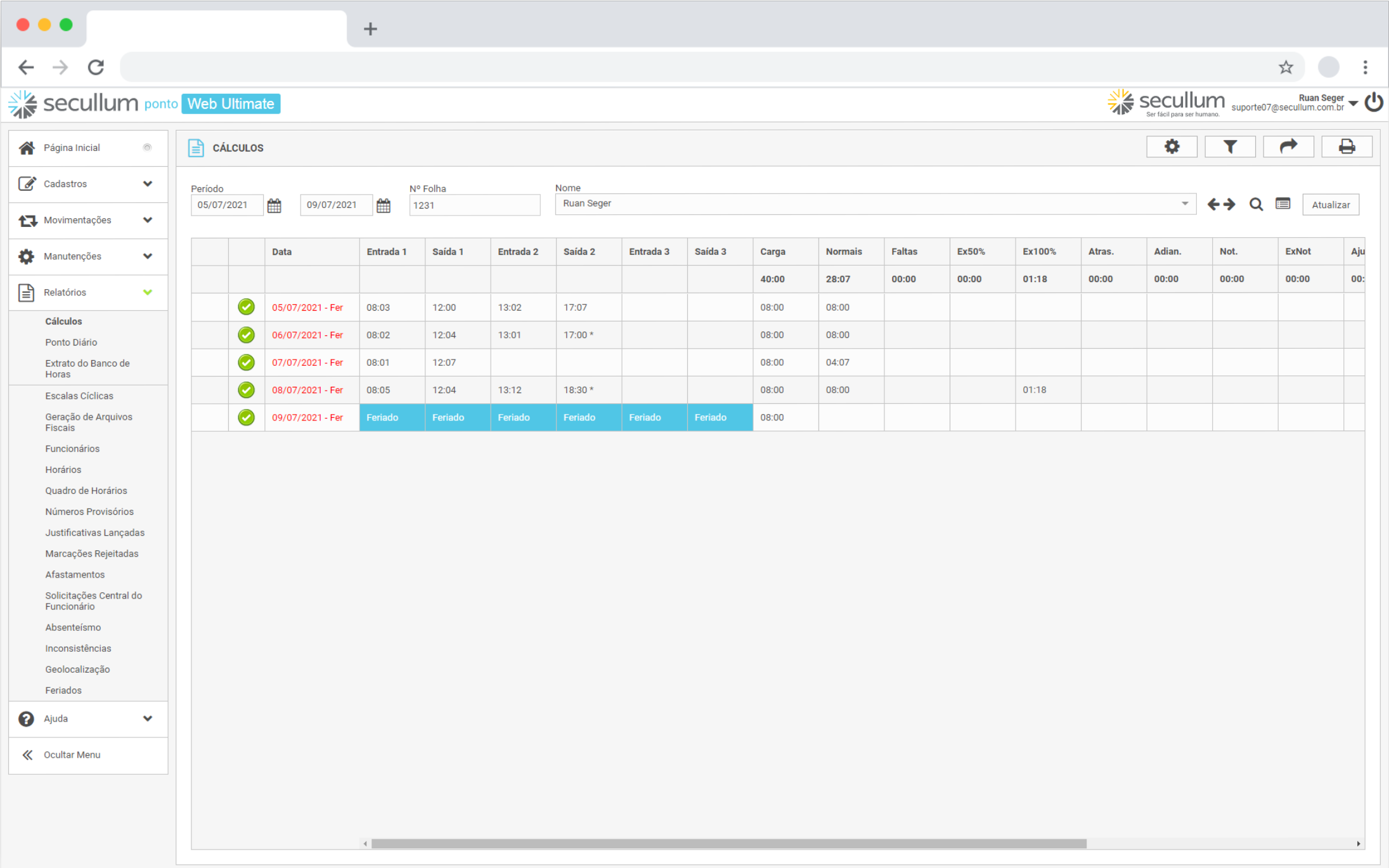Toggle green check status for 07/07/2021 row

(246, 363)
